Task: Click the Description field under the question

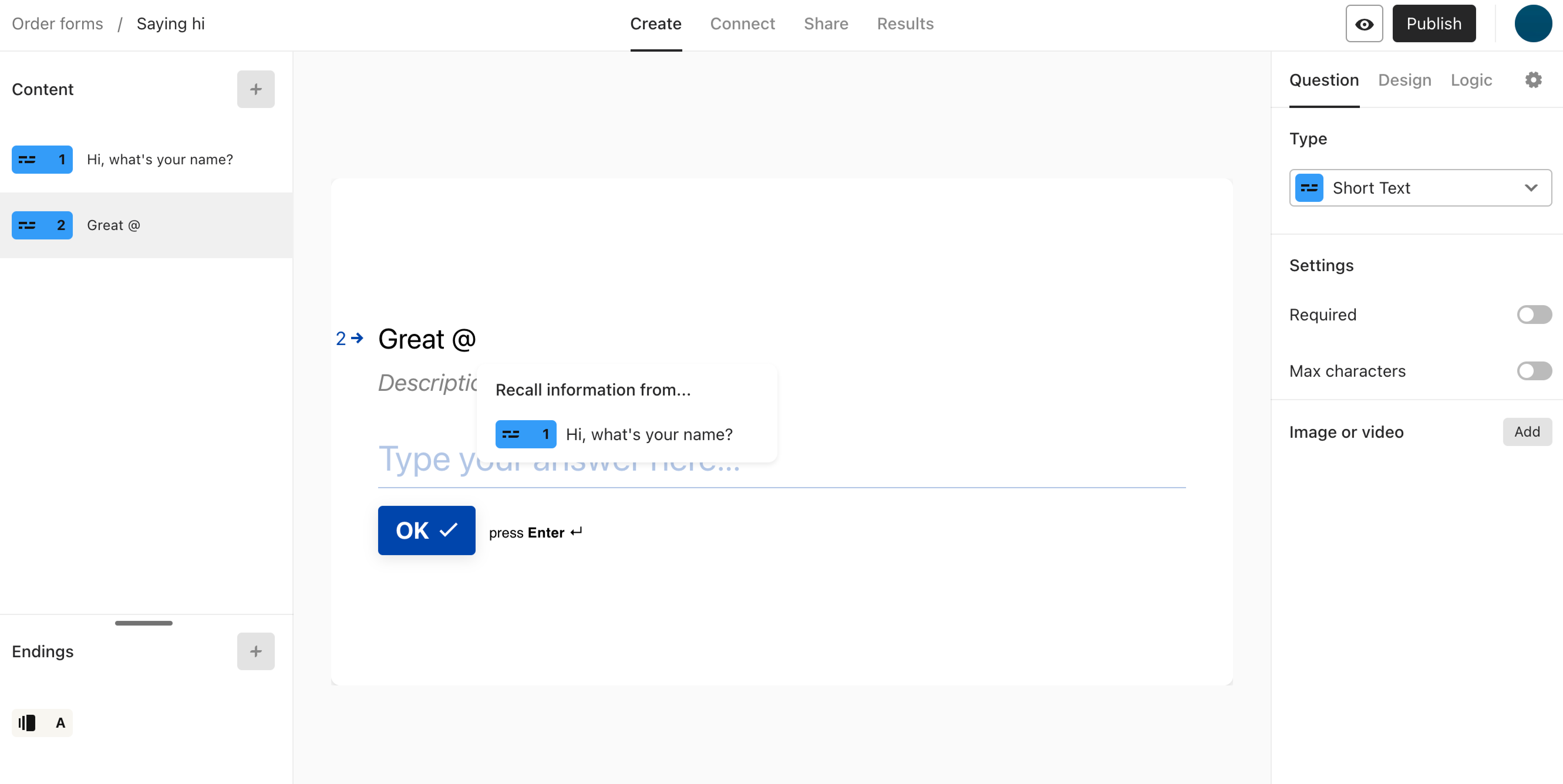Action: point(427,383)
